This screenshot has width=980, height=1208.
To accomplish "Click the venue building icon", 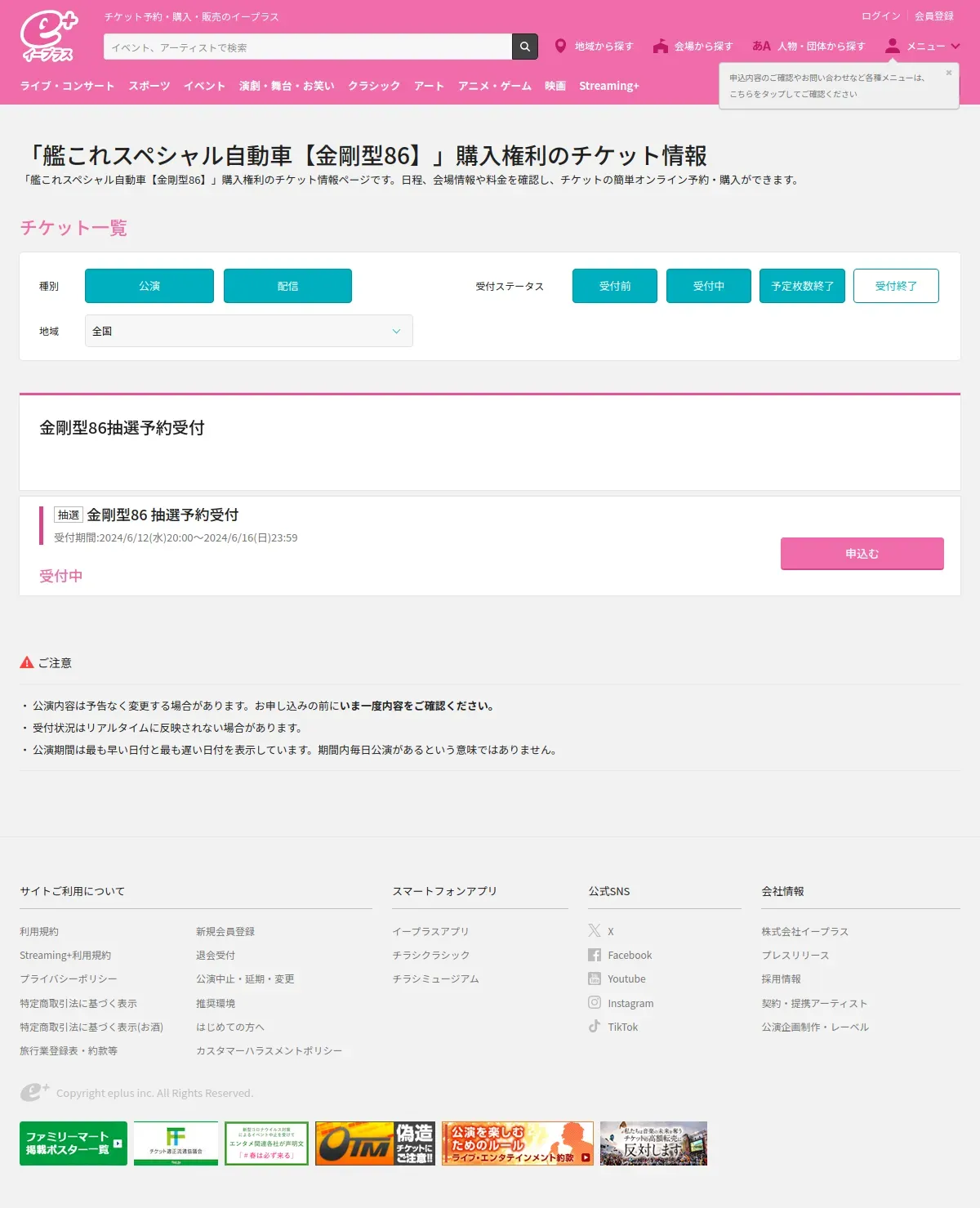I will [661, 46].
